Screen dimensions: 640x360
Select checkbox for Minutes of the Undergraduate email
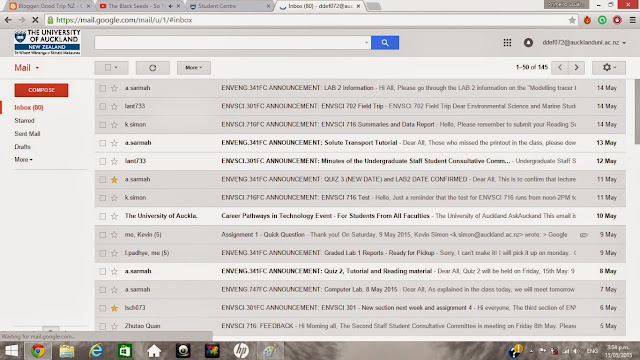[x=103, y=162]
